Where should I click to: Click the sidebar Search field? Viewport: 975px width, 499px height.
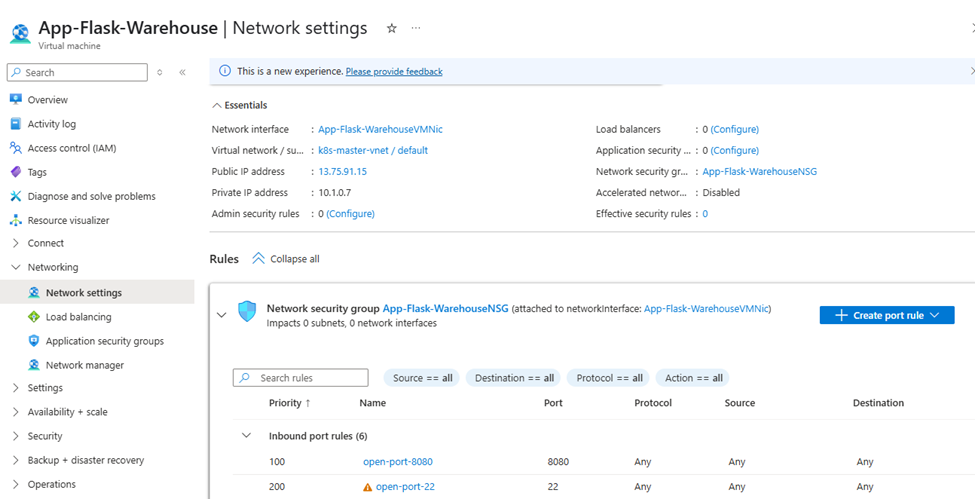(77, 72)
